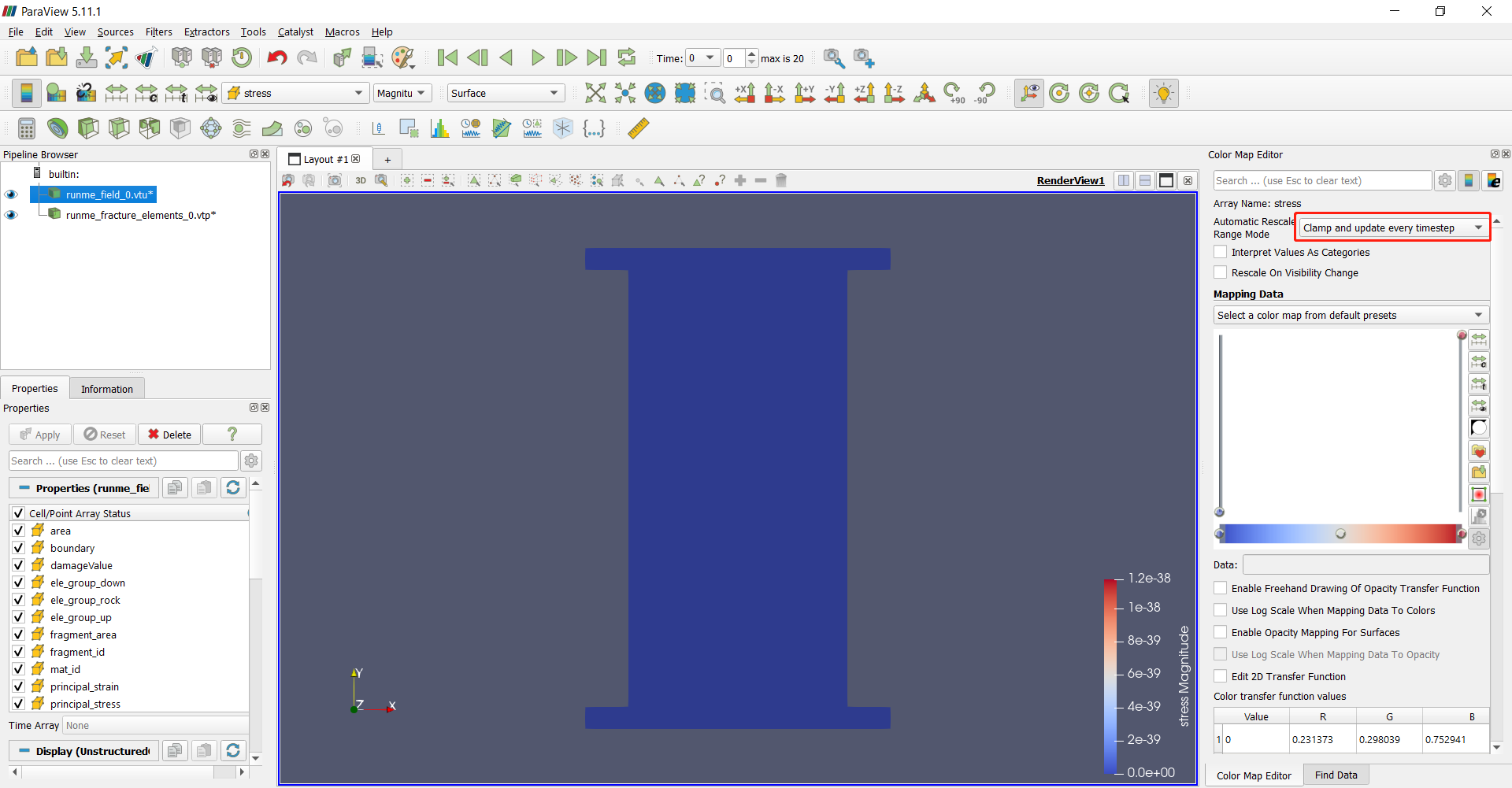
Task: Apply the Contour filter icon
Action: point(57,128)
